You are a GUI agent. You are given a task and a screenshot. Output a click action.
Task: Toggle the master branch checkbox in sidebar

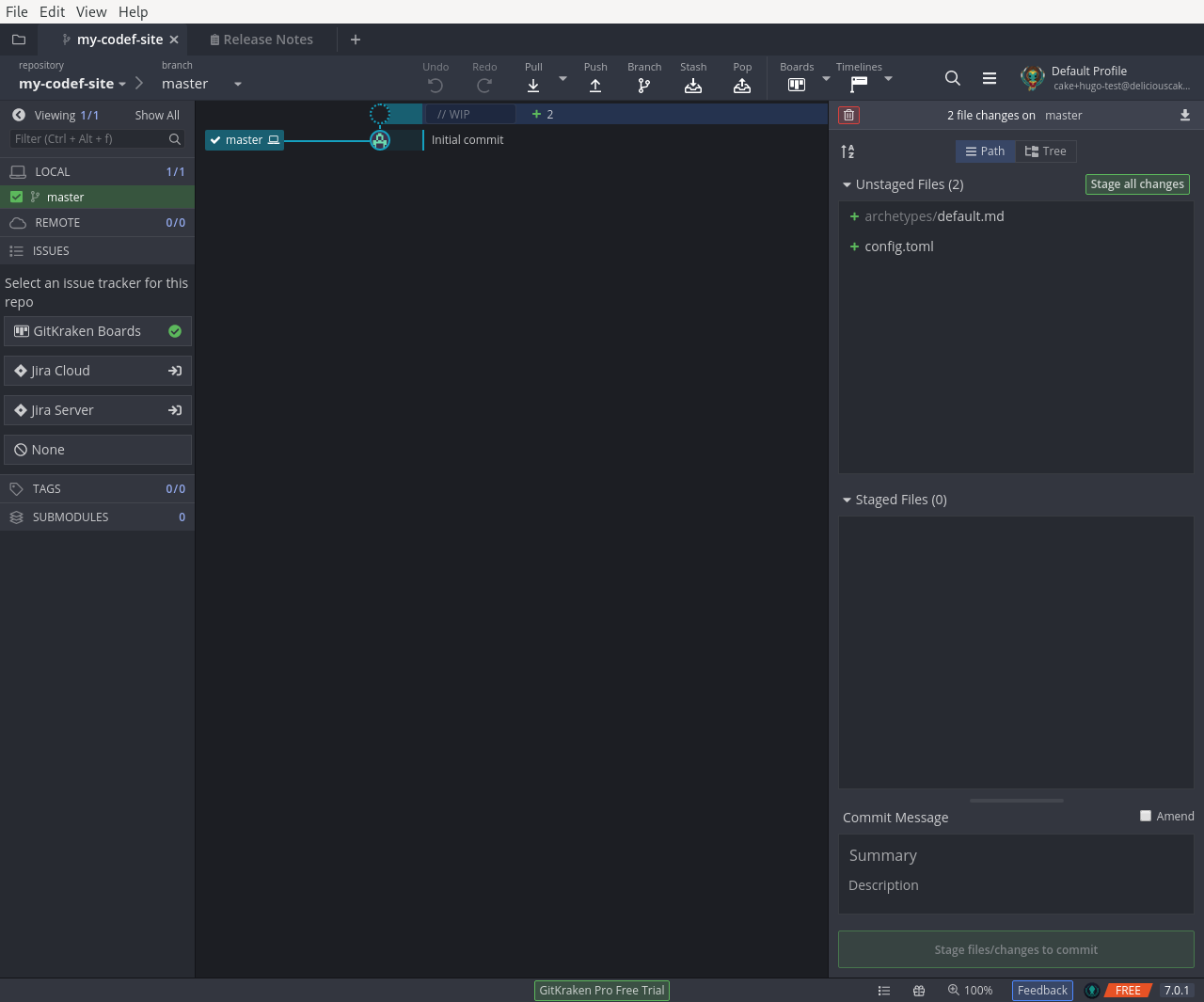tap(16, 197)
